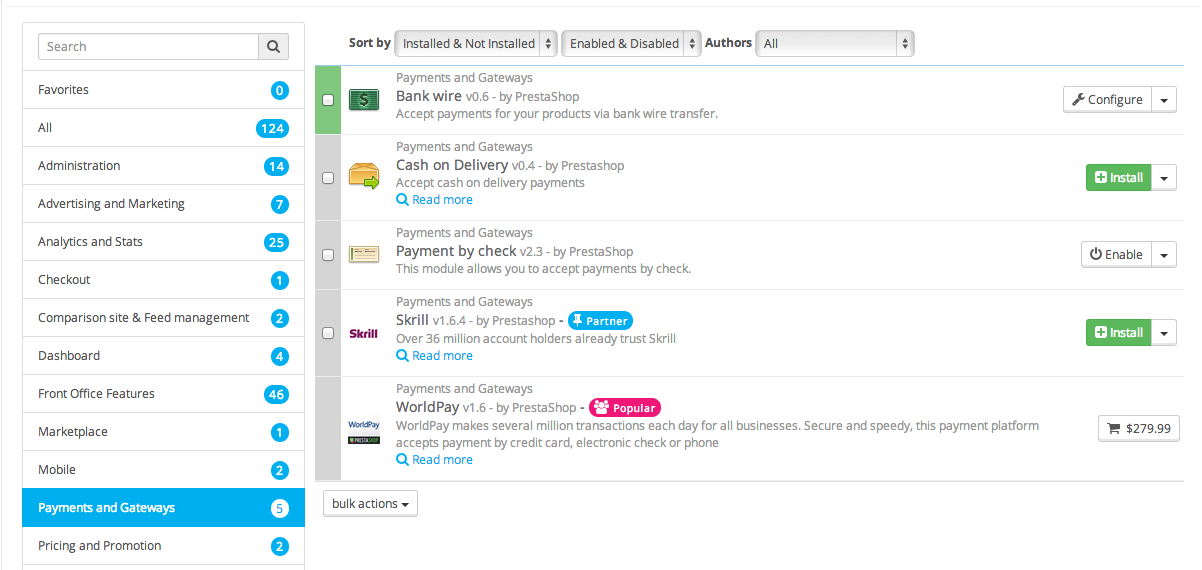Click the WorldPay logo icon
The image size is (1202, 570).
click(364, 432)
